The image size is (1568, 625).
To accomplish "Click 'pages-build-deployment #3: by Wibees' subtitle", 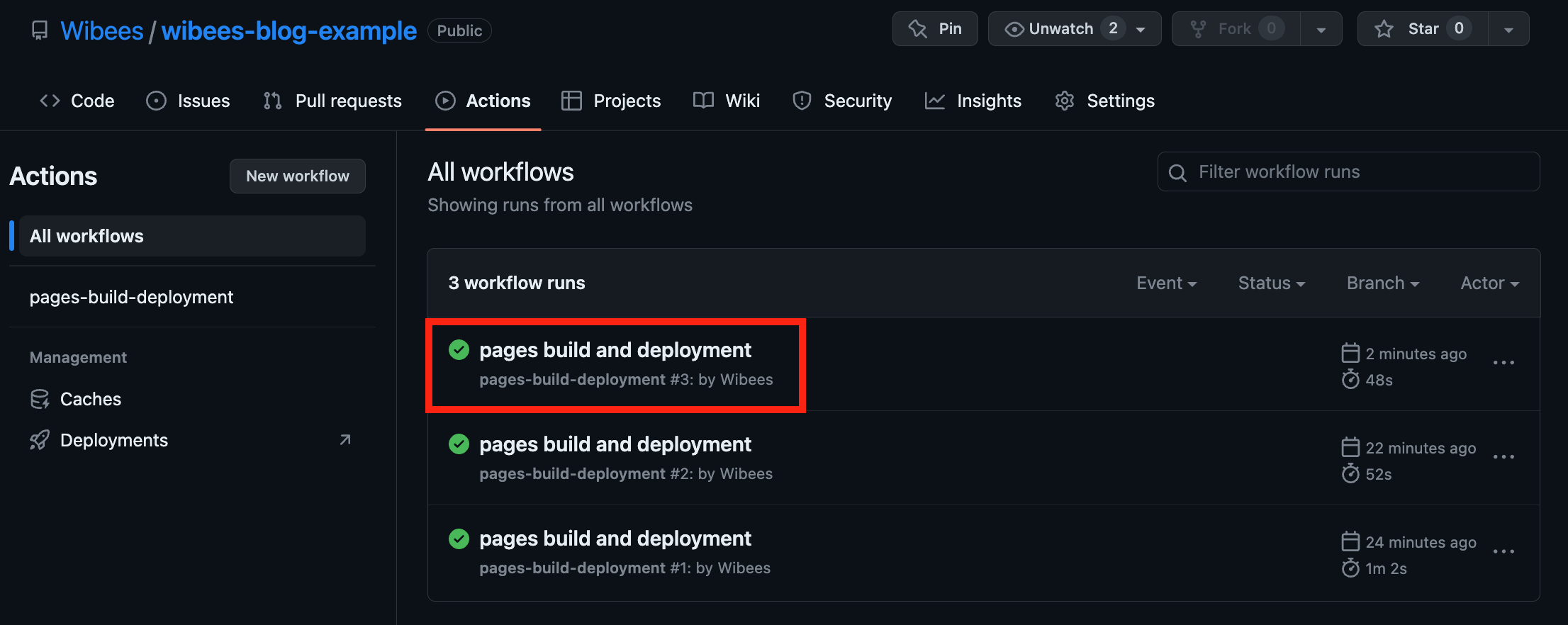I will point(626,379).
